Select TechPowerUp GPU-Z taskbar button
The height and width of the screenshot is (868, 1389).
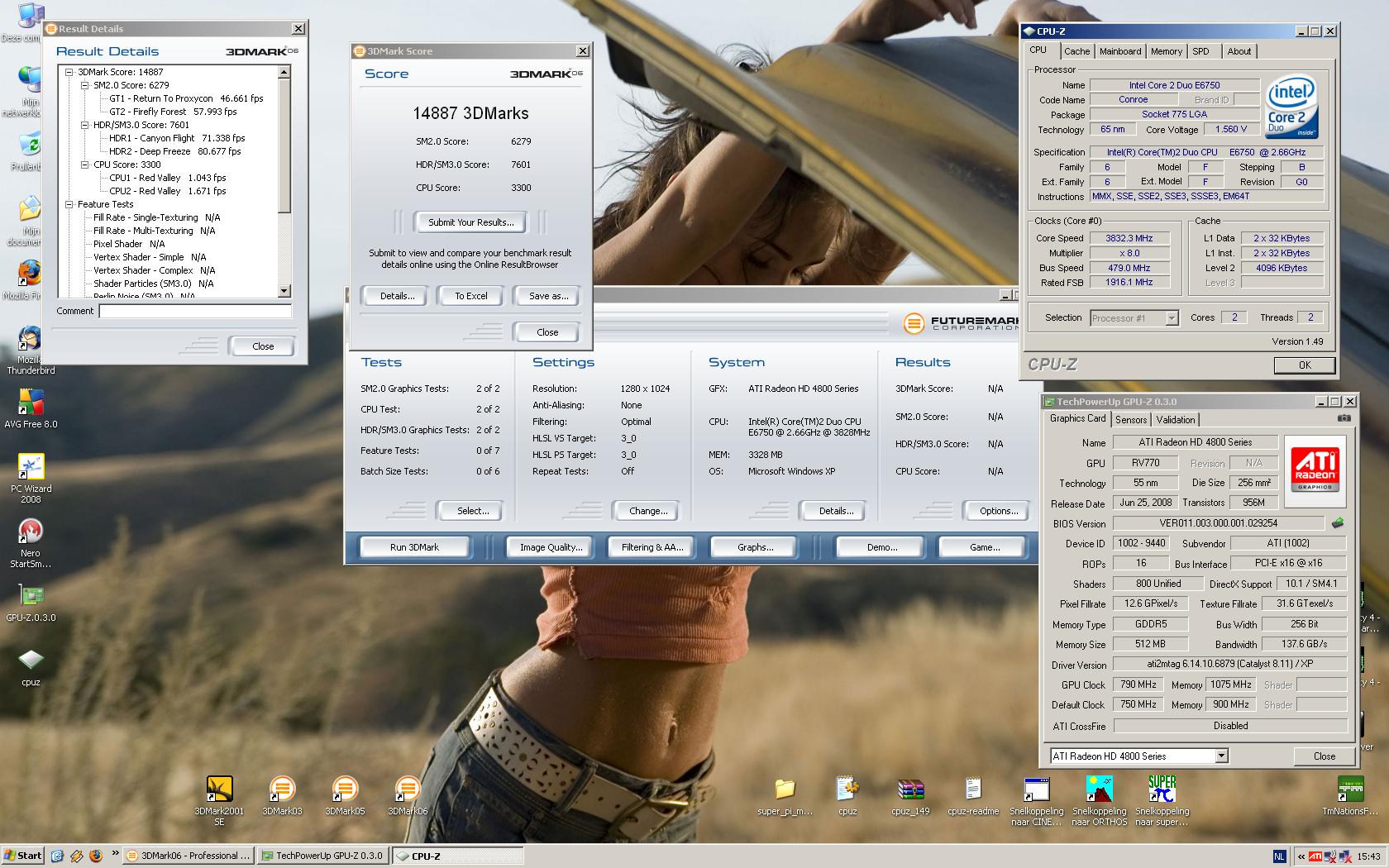click(x=322, y=856)
